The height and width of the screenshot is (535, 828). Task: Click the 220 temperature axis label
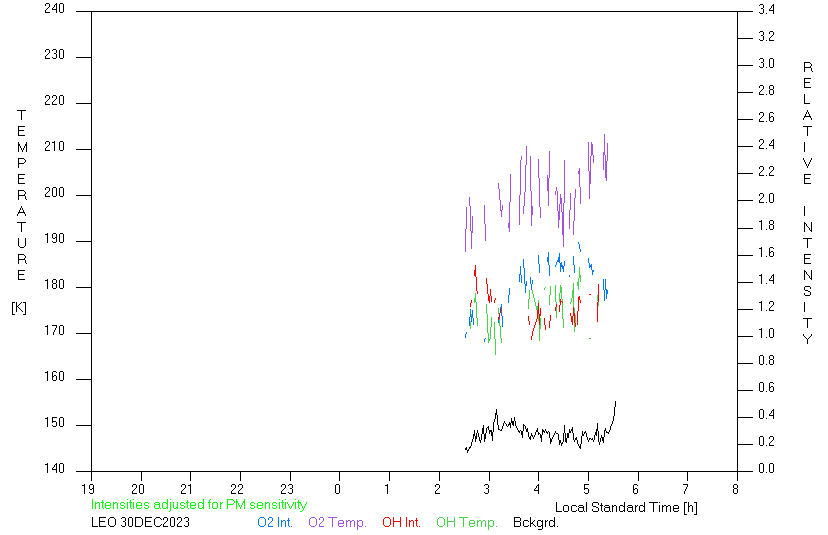pos(54,100)
